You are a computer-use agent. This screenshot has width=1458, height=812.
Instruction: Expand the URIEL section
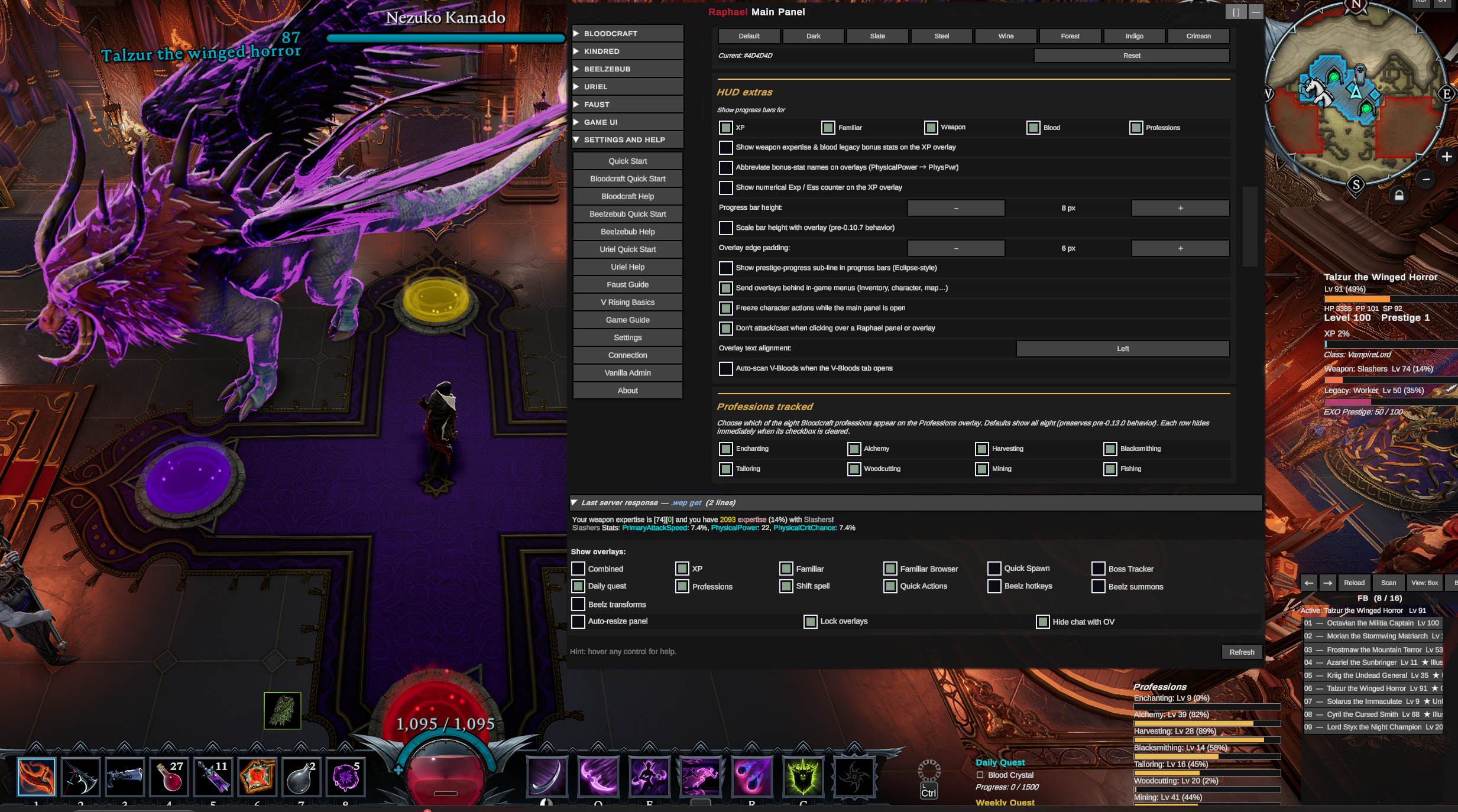pyautogui.click(x=628, y=87)
